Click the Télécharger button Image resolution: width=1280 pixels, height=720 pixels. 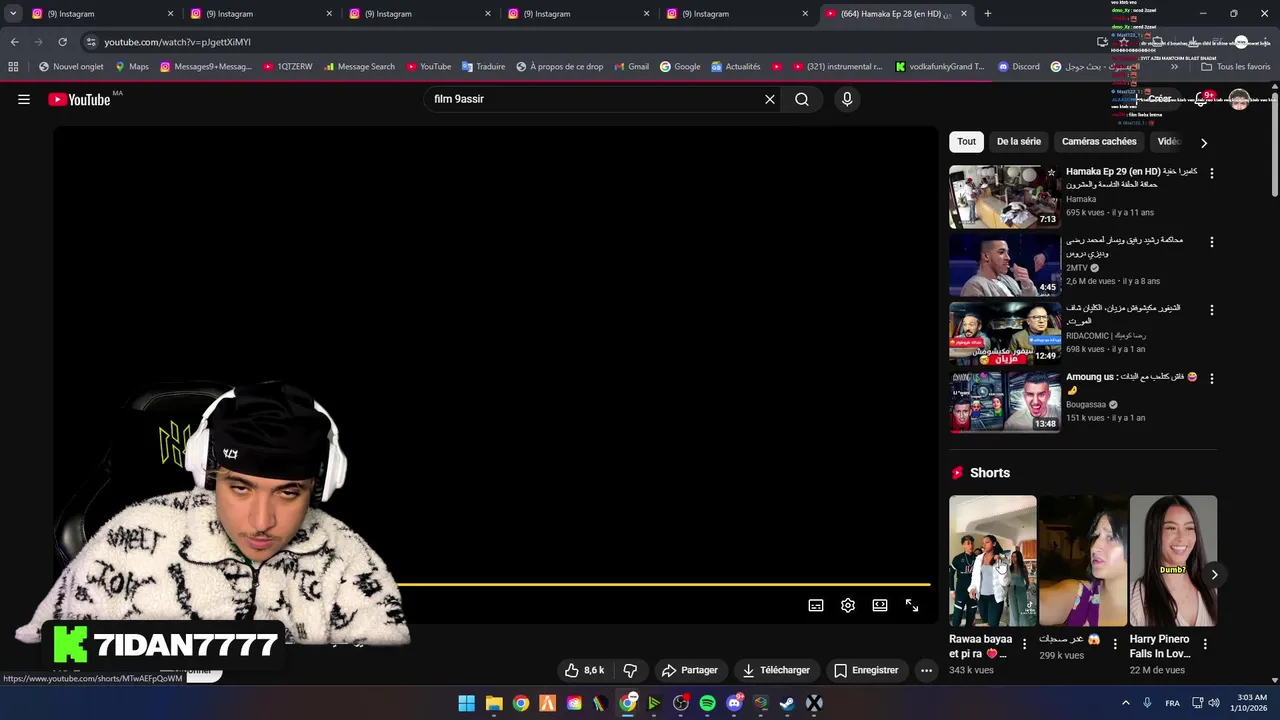[776, 670]
